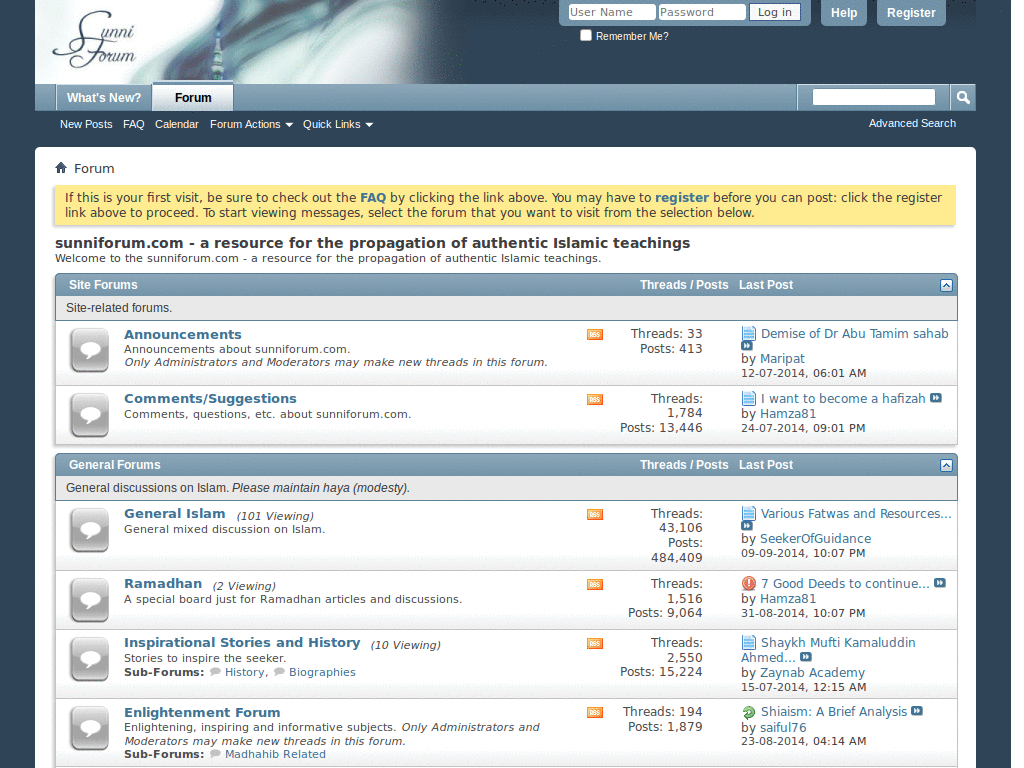This screenshot has width=1024, height=768.
Task: Click Inspirational Stories forum status icon
Action: pos(89,659)
